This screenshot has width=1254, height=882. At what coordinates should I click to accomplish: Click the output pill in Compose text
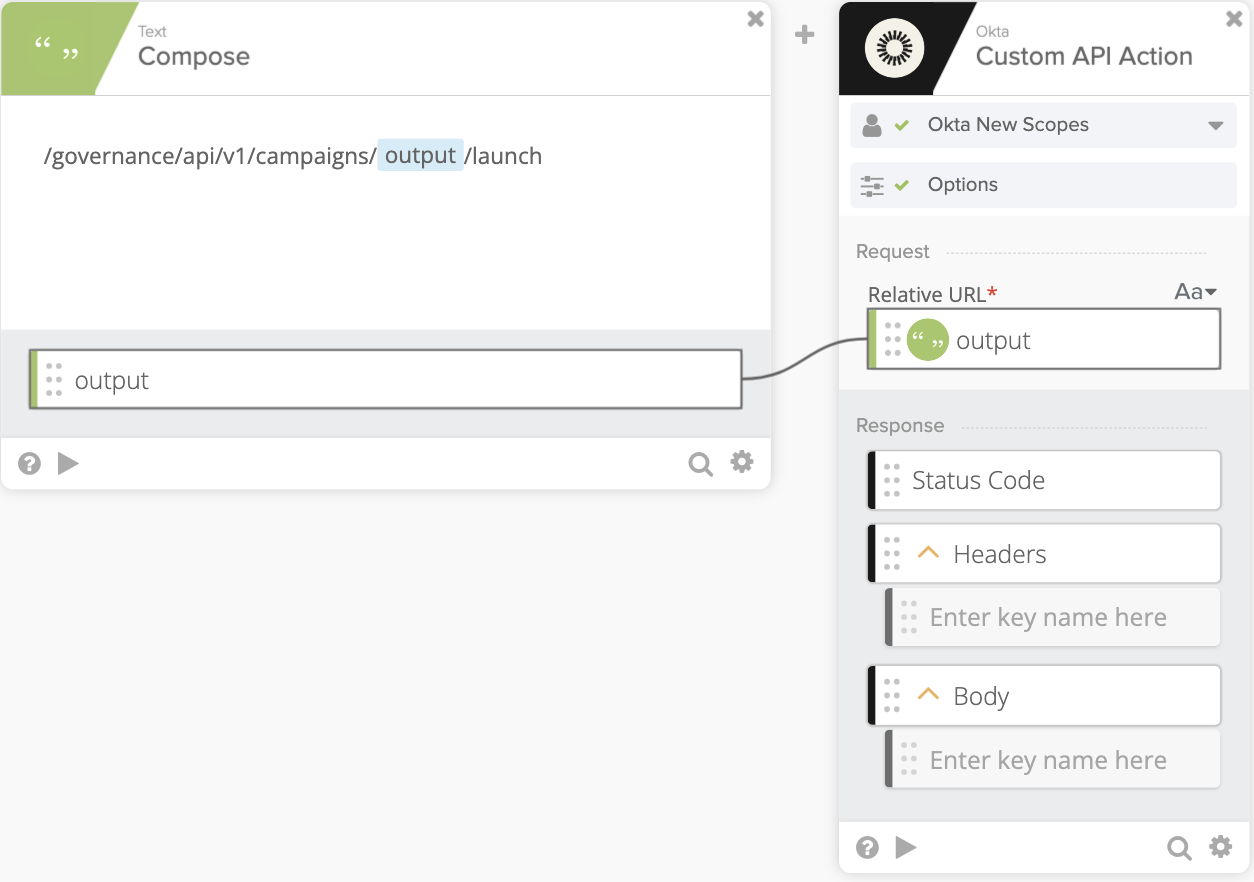click(x=420, y=156)
